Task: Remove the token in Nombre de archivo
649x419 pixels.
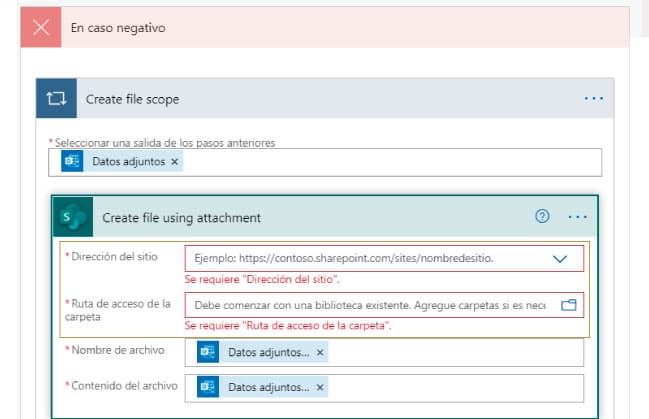Action: (320, 352)
